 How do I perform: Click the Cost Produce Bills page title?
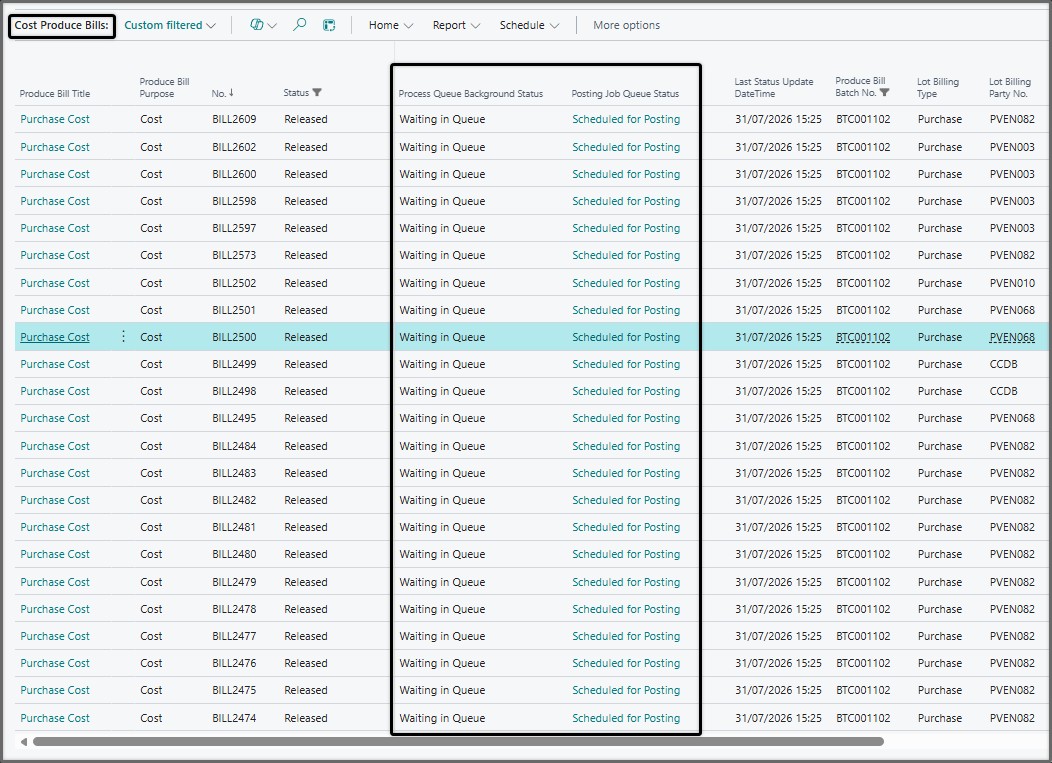(x=62, y=26)
